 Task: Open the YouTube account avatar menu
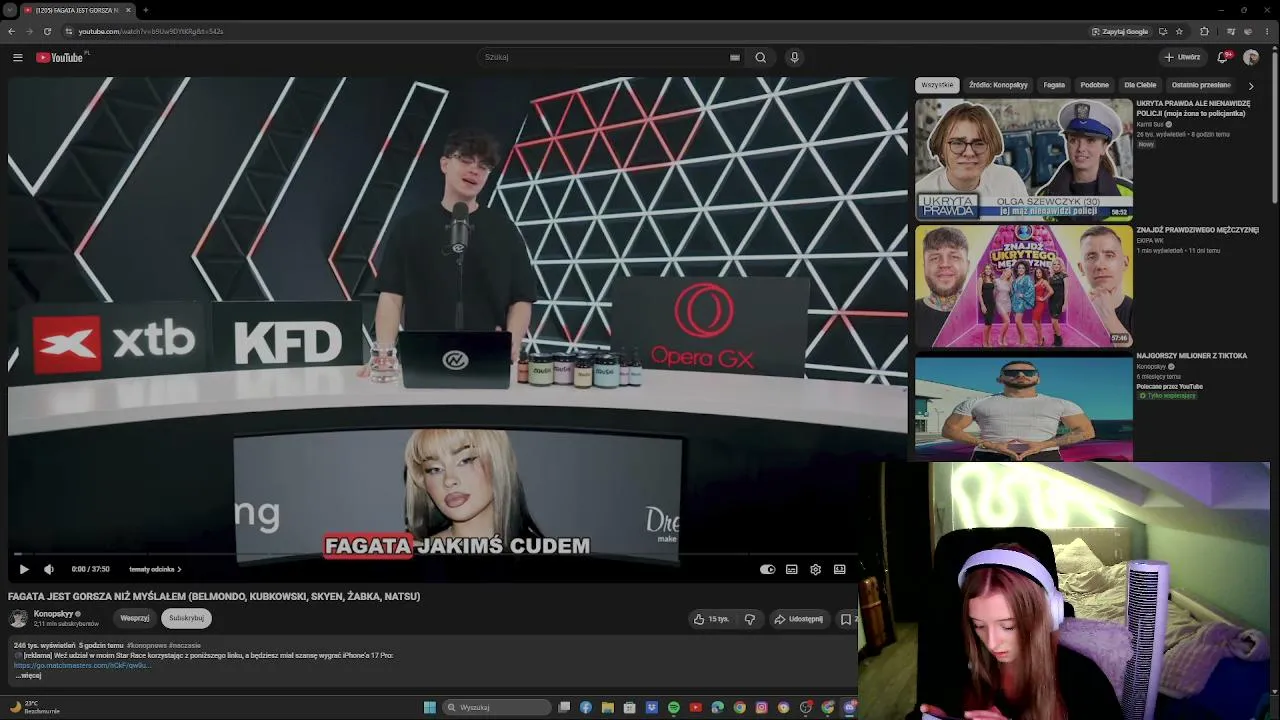pyautogui.click(x=1251, y=57)
